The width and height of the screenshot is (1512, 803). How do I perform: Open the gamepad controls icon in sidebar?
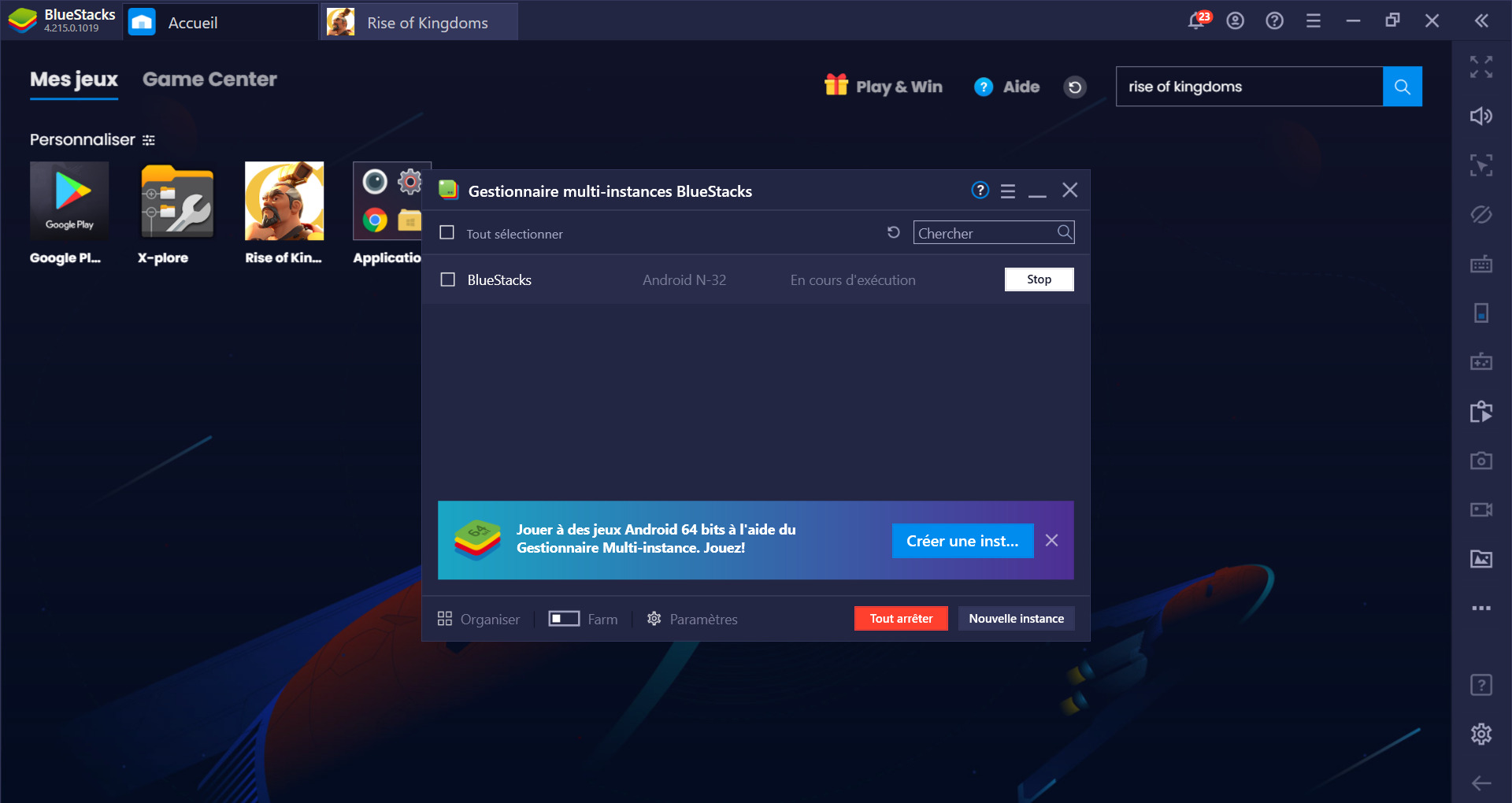1481,361
